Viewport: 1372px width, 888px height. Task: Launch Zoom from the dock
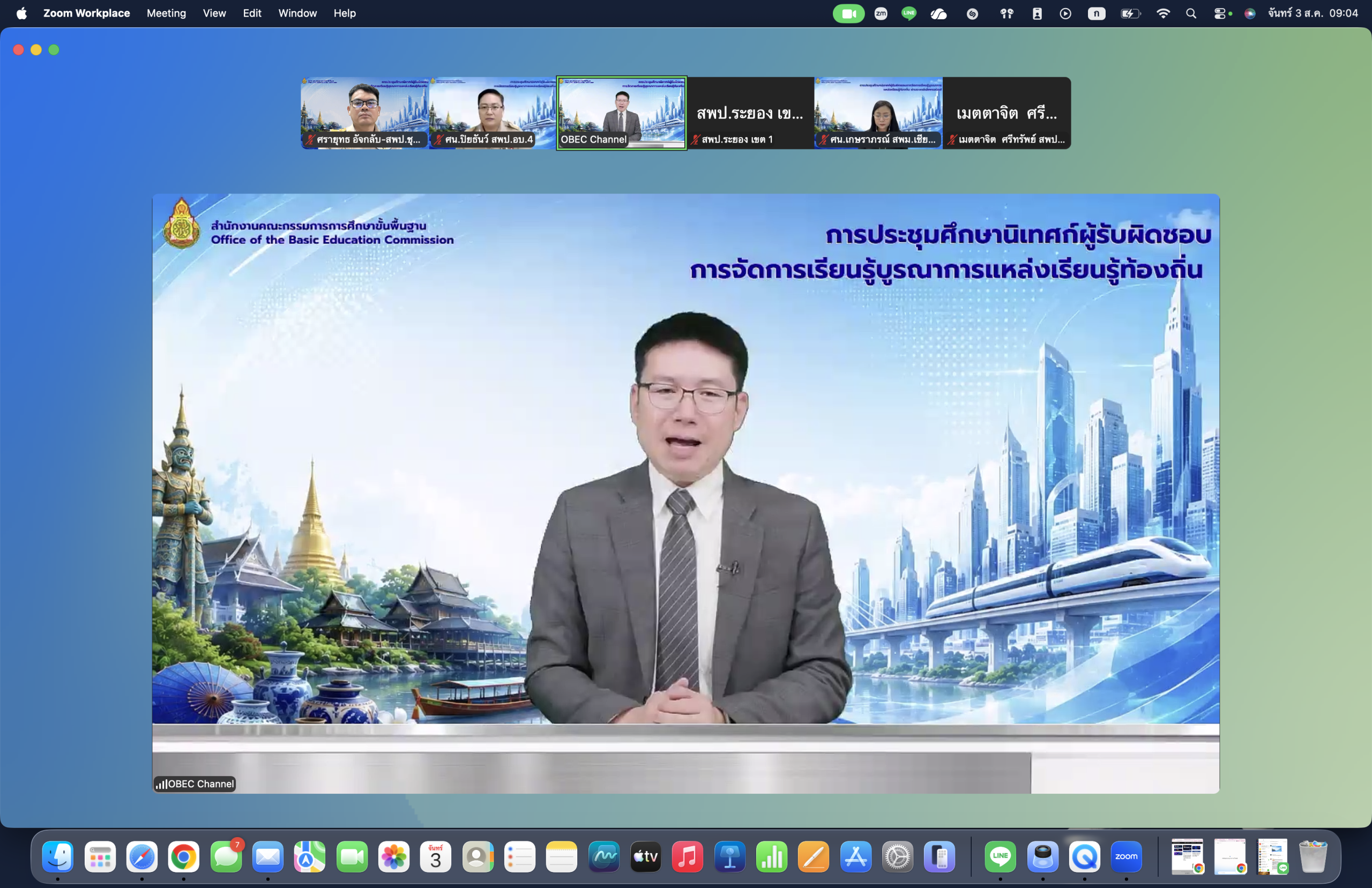(x=1126, y=856)
